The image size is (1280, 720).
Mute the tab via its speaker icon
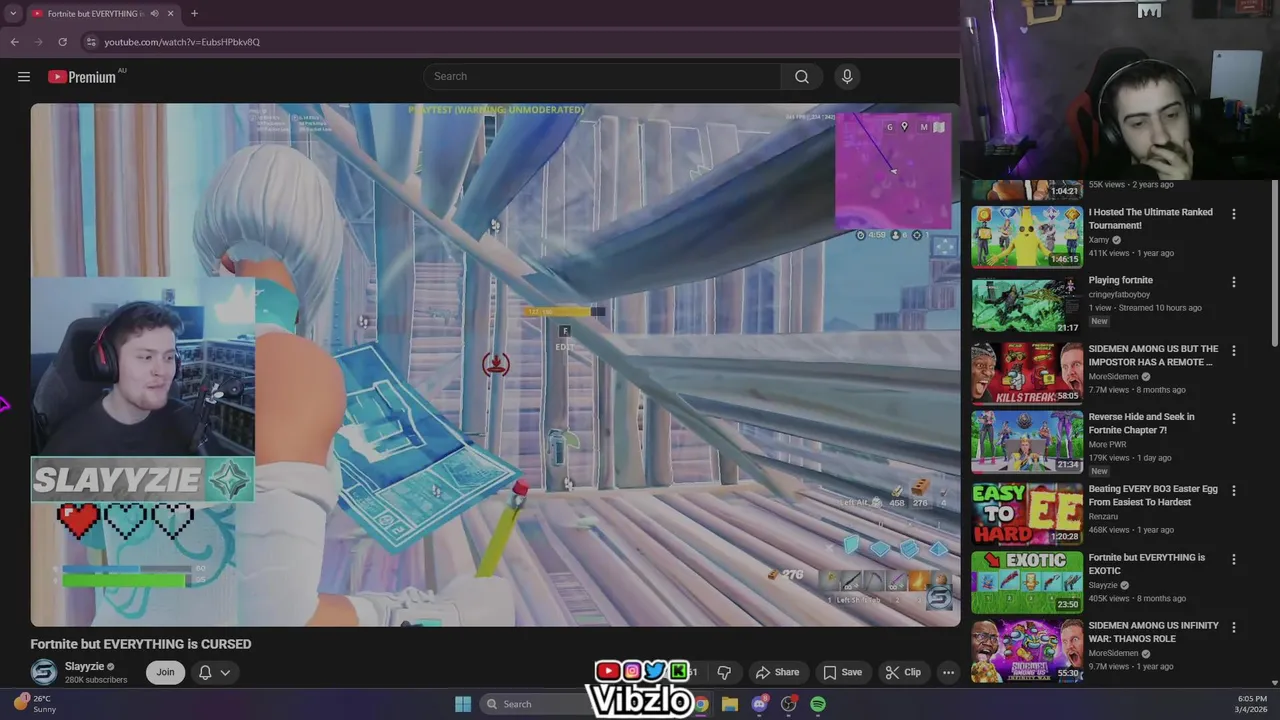(x=154, y=14)
